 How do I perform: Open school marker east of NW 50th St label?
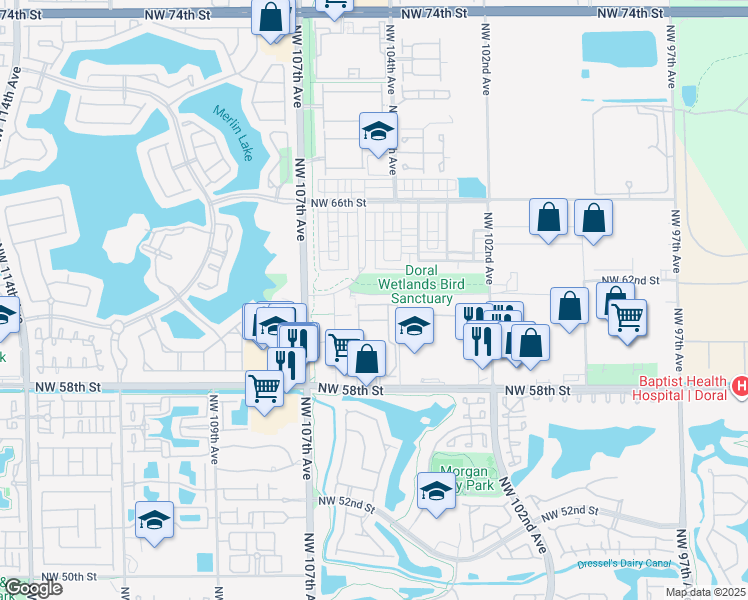pyautogui.click(x=155, y=522)
